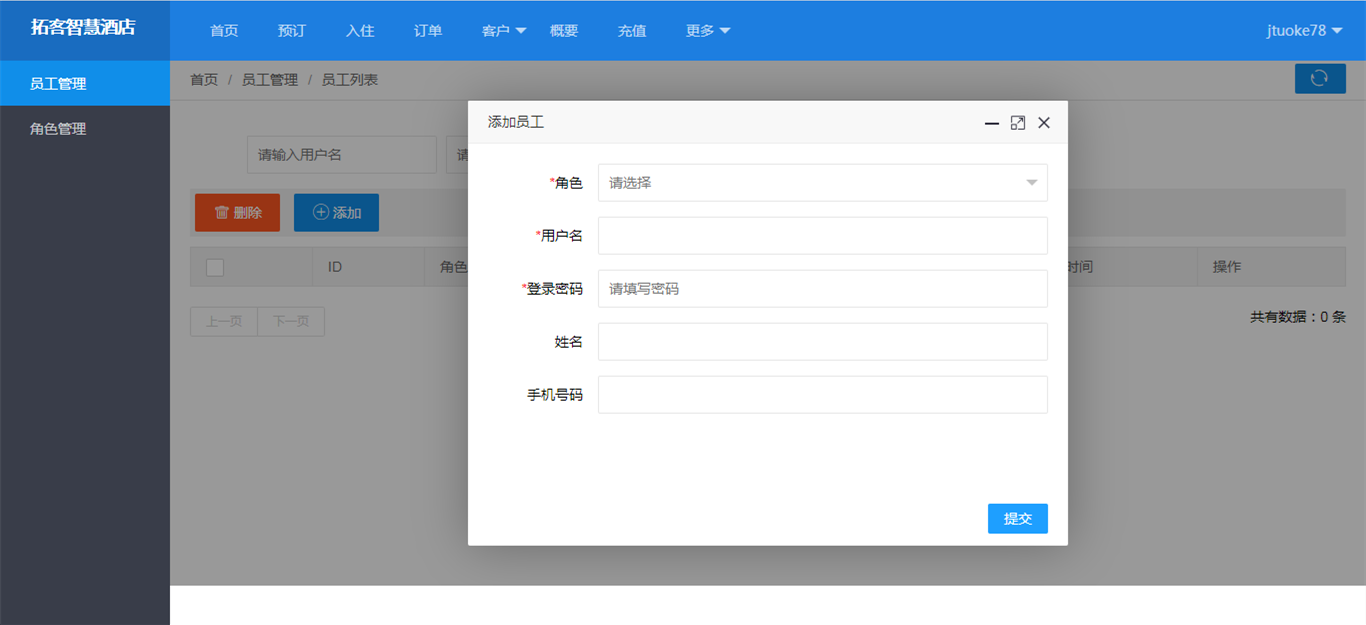Open 入住 in top navigation
Image resolution: width=1366 pixels, height=625 pixels.
point(360,31)
